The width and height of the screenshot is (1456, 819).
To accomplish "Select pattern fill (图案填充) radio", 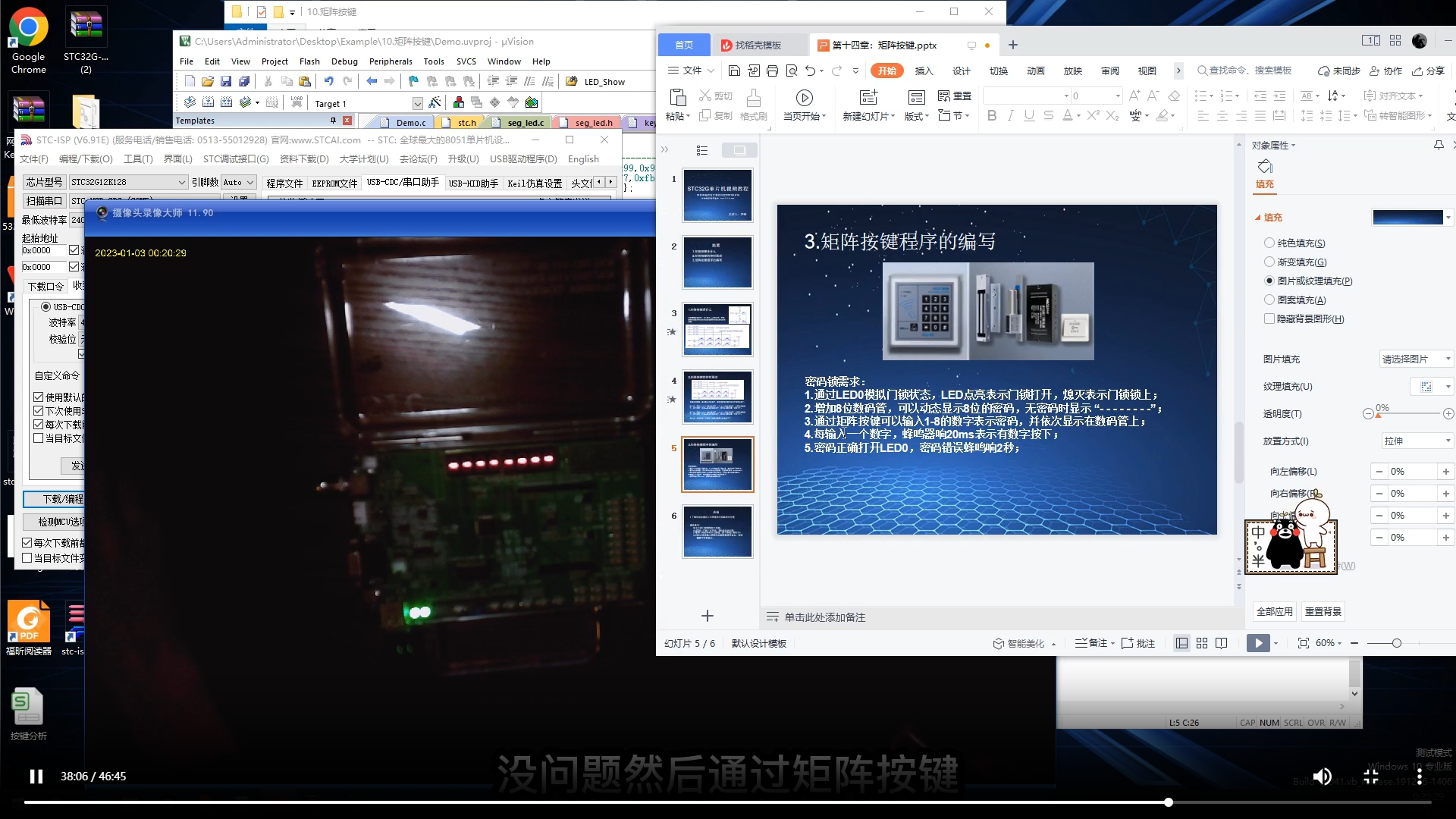I will point(1269,300).
